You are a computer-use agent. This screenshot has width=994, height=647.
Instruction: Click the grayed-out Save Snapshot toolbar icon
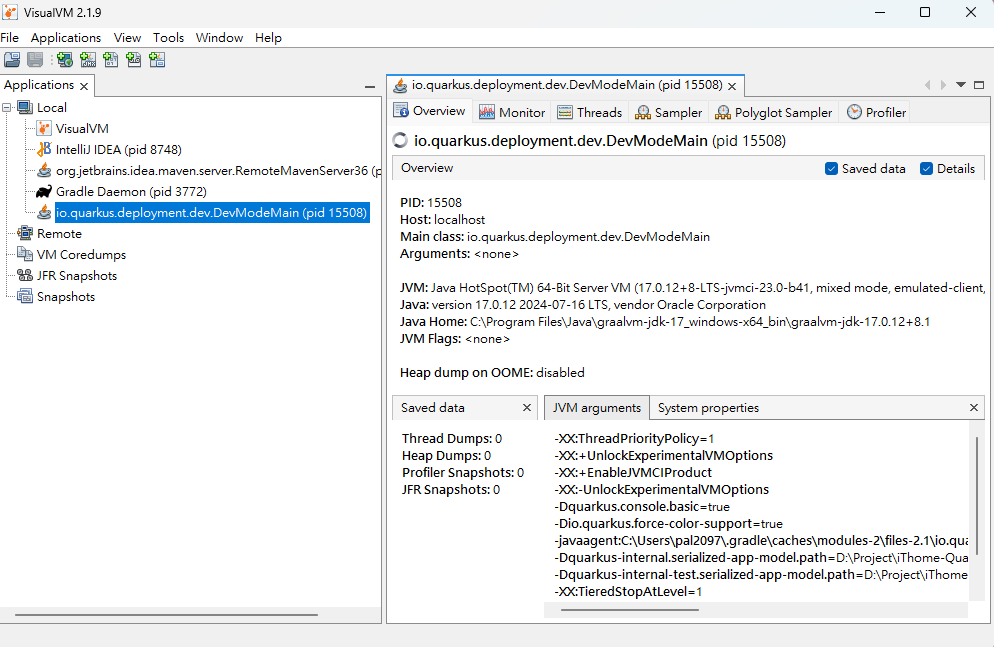tap(35, 60)
